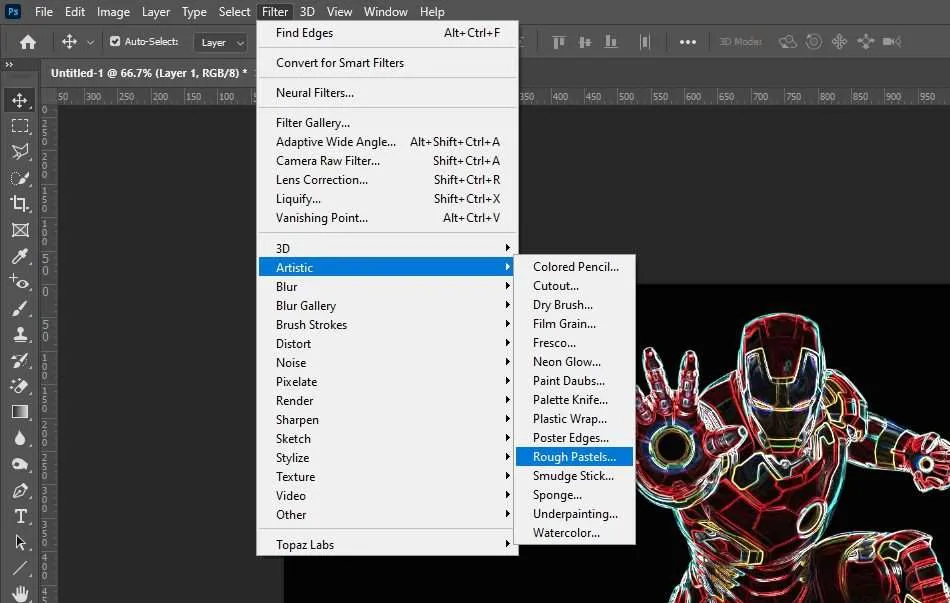This screenshot has width=950, height=603.
Task: Click the horizontal ruler at 500 mark
Action: click(x=626, y=96)
